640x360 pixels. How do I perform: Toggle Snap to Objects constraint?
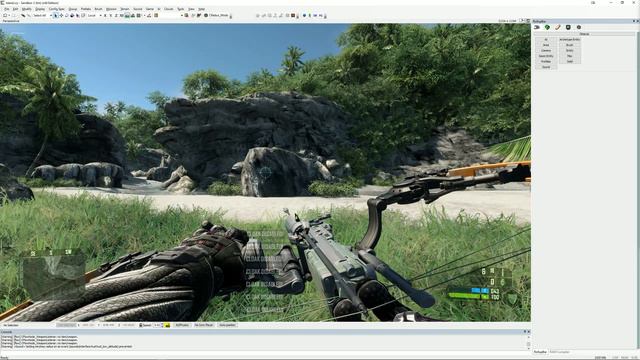pyautogui.click(x=133, y=16)
